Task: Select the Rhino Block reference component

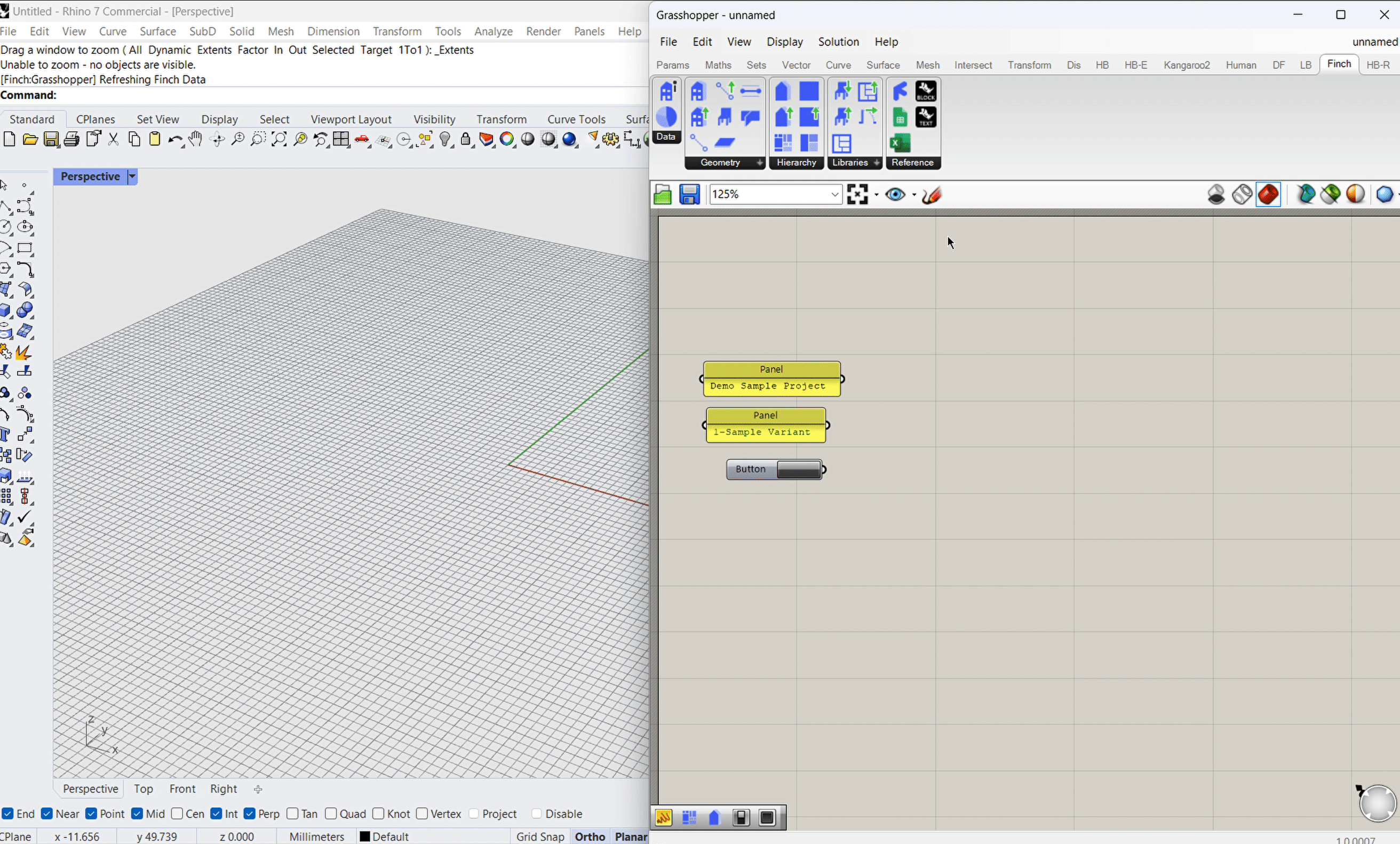Action: click(x=926, y=91)
